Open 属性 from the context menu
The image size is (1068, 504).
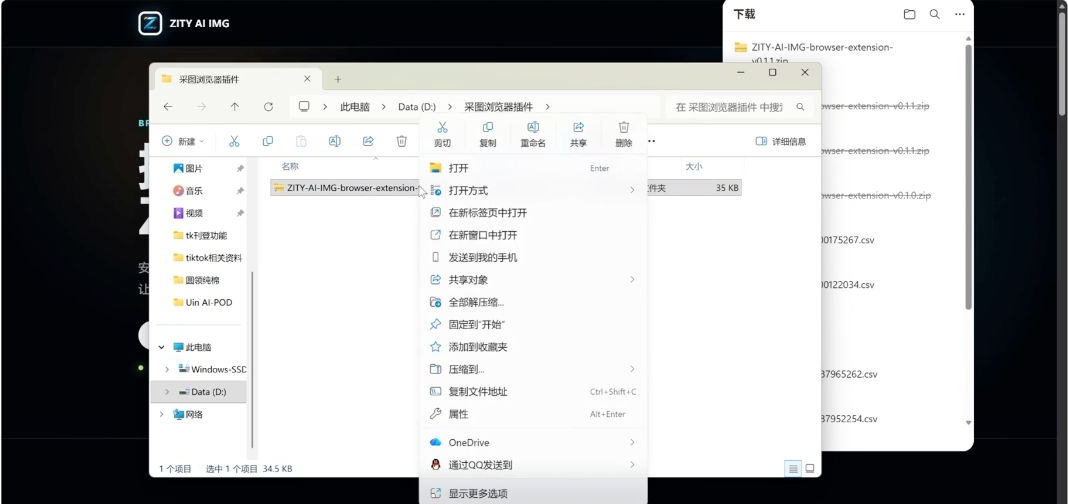(533, 414)
